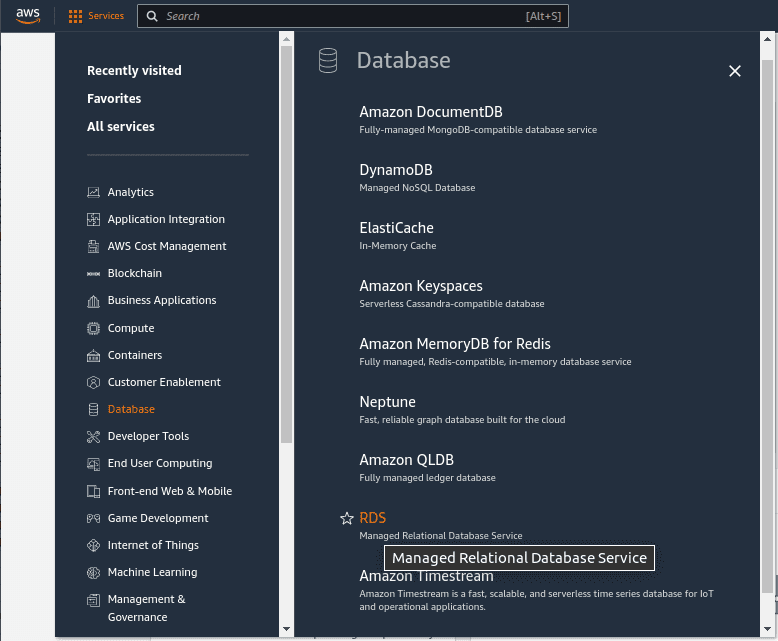Click the Internet of Things icon

click(93, 545)
